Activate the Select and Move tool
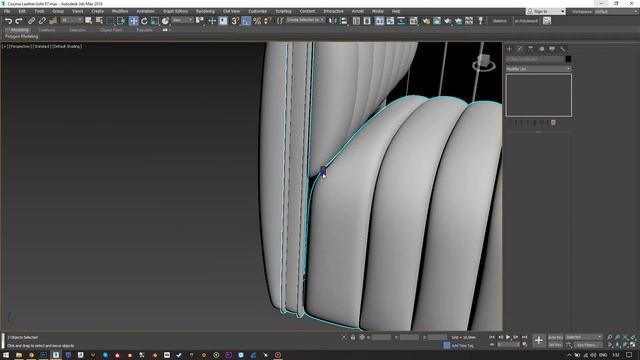Screen dimensions: 640x360 tap(133, 21)
